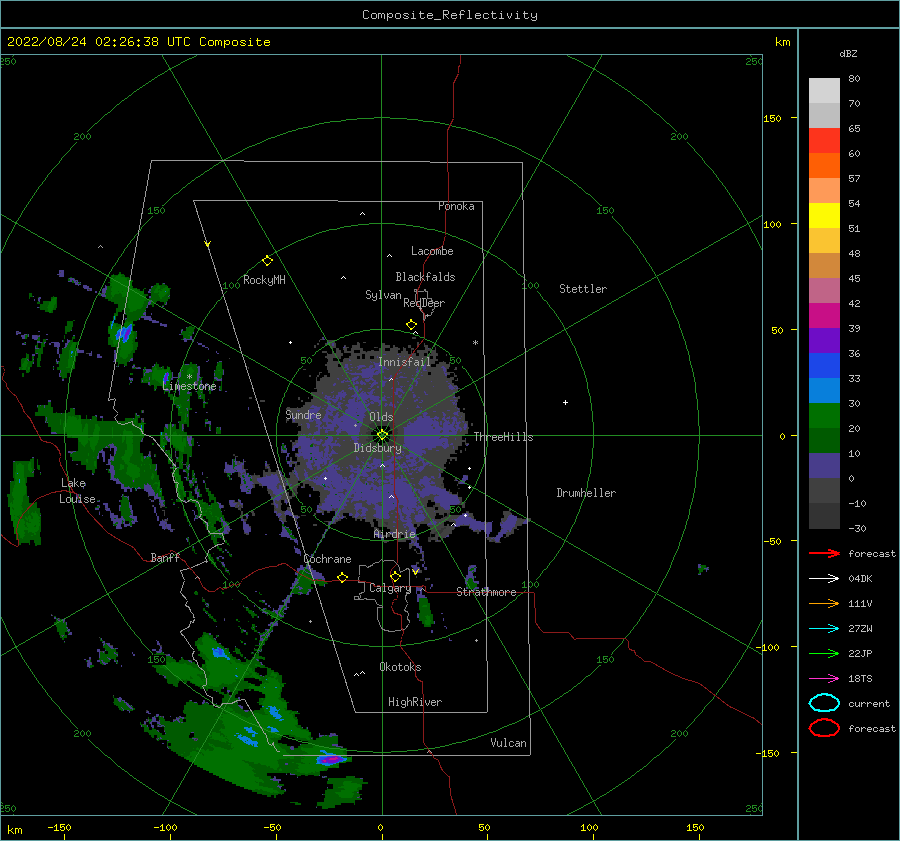Image resolution: width=900 pixels, height=841 pixels.
Task: Click the Airdrie town label
Action: (394, 534)
